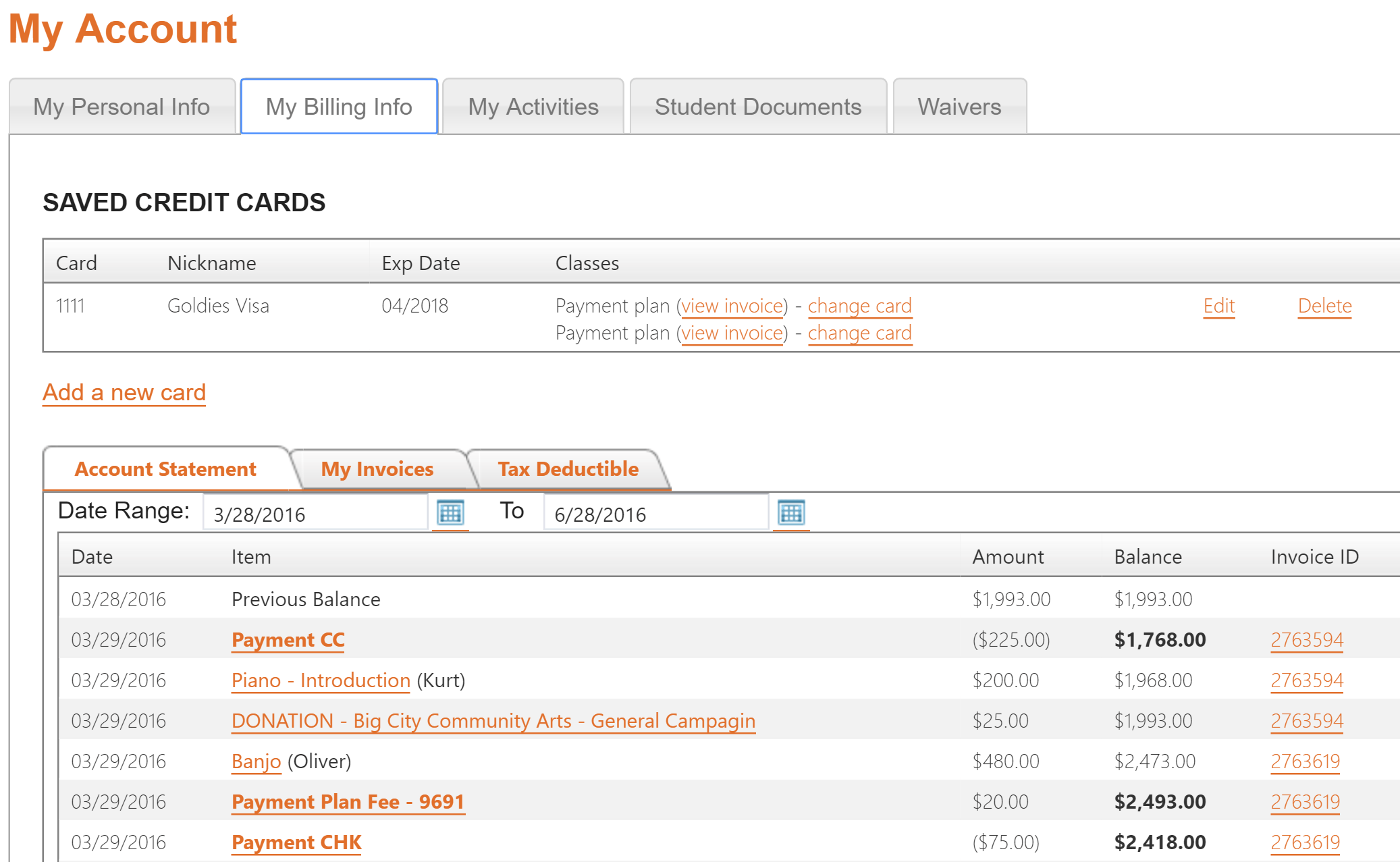The width and height of the screenshot is (1400, 862).
Task: Select the Student Documents tab
Action: 757,106
